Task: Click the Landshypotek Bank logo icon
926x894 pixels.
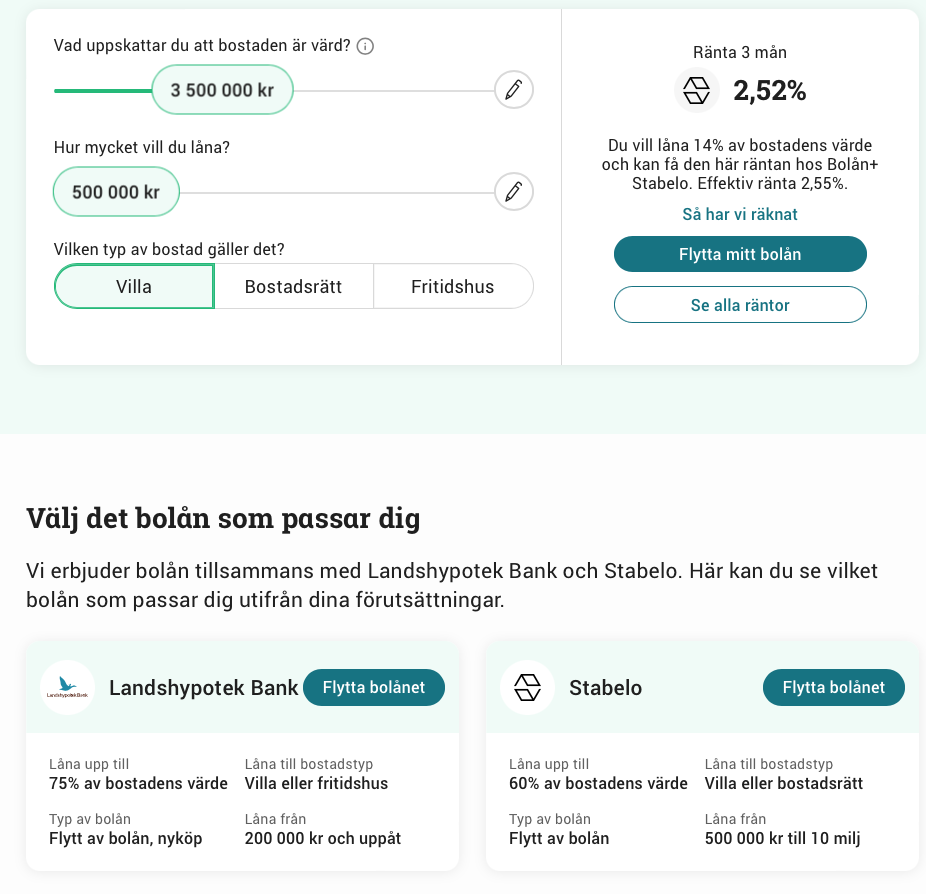Action: [x=68, y=688]
